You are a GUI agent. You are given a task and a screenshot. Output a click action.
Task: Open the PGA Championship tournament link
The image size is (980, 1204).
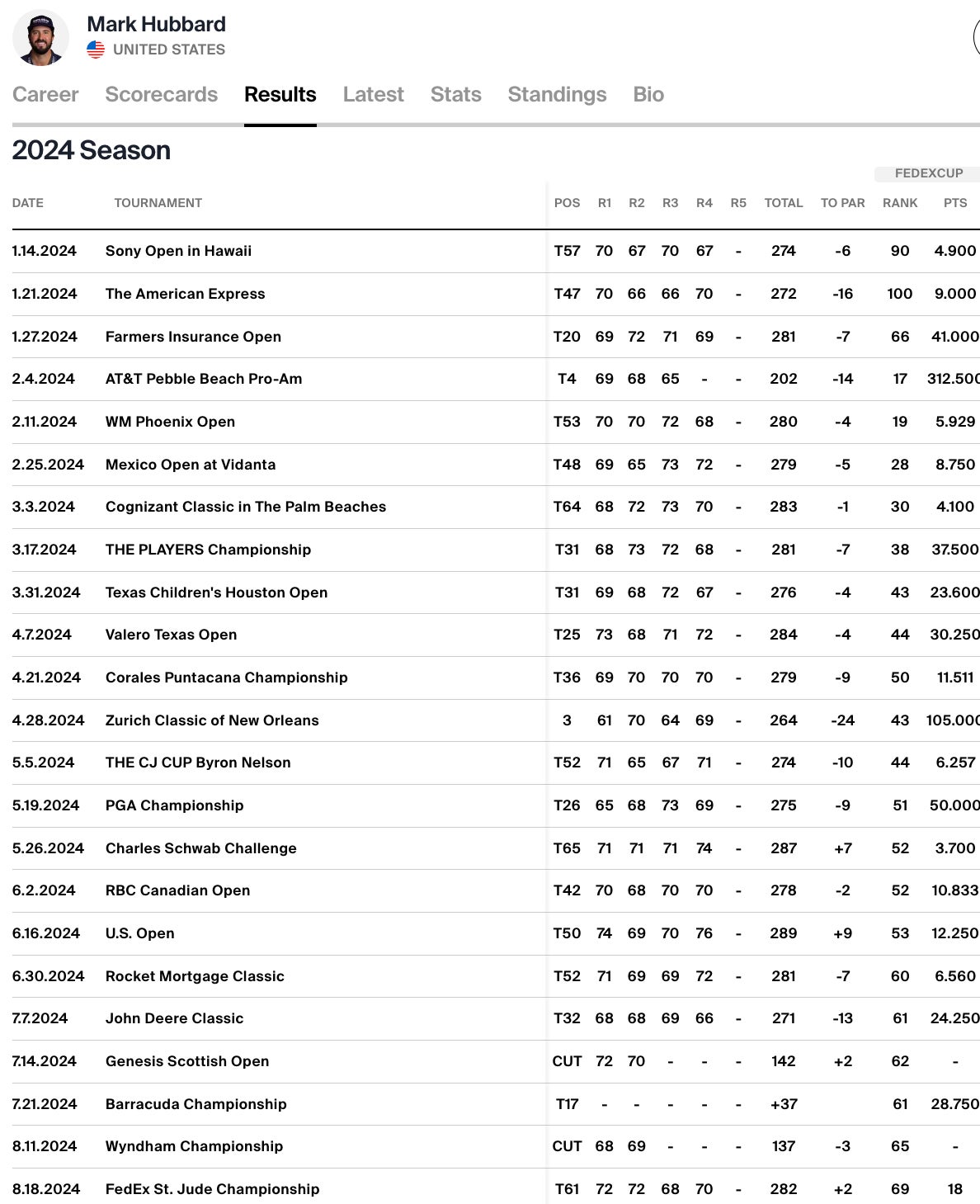[x=174, y=805]
